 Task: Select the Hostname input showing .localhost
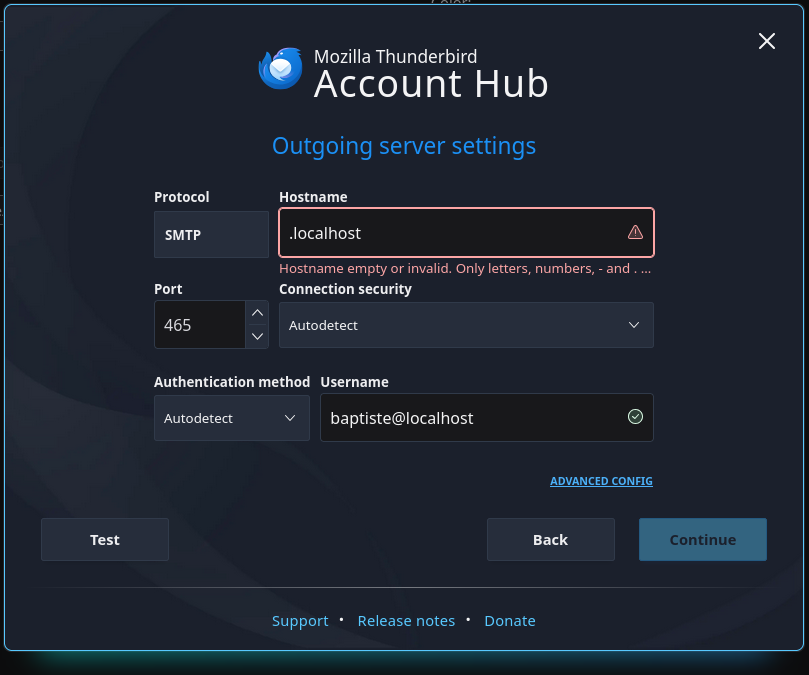coord(450,232)
